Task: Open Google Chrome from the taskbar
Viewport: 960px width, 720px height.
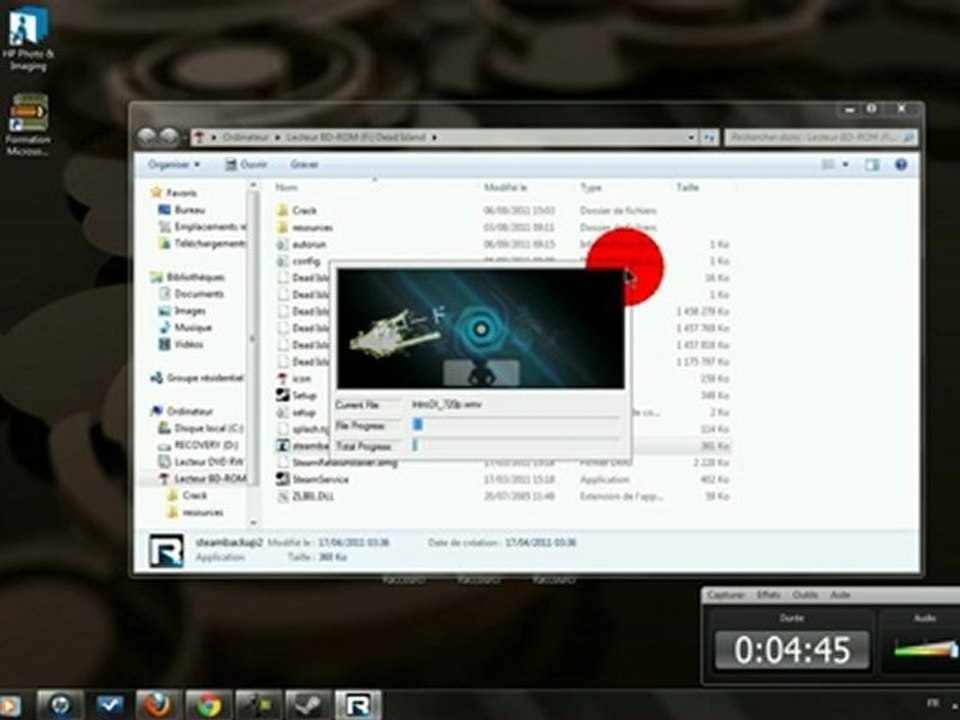Action: [x=208, y=705]
